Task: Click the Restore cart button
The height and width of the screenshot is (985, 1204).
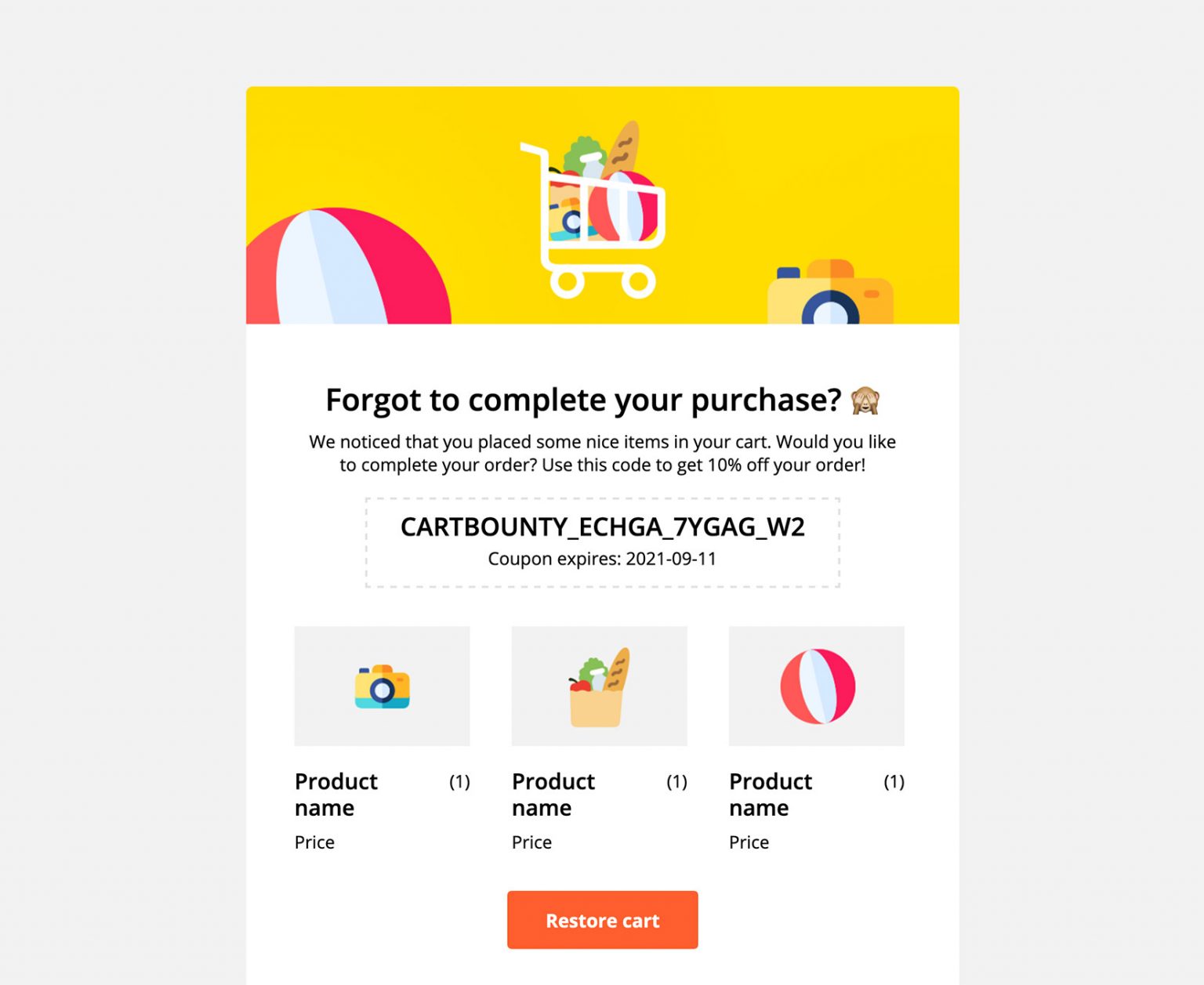Action: tap(602, 920)
